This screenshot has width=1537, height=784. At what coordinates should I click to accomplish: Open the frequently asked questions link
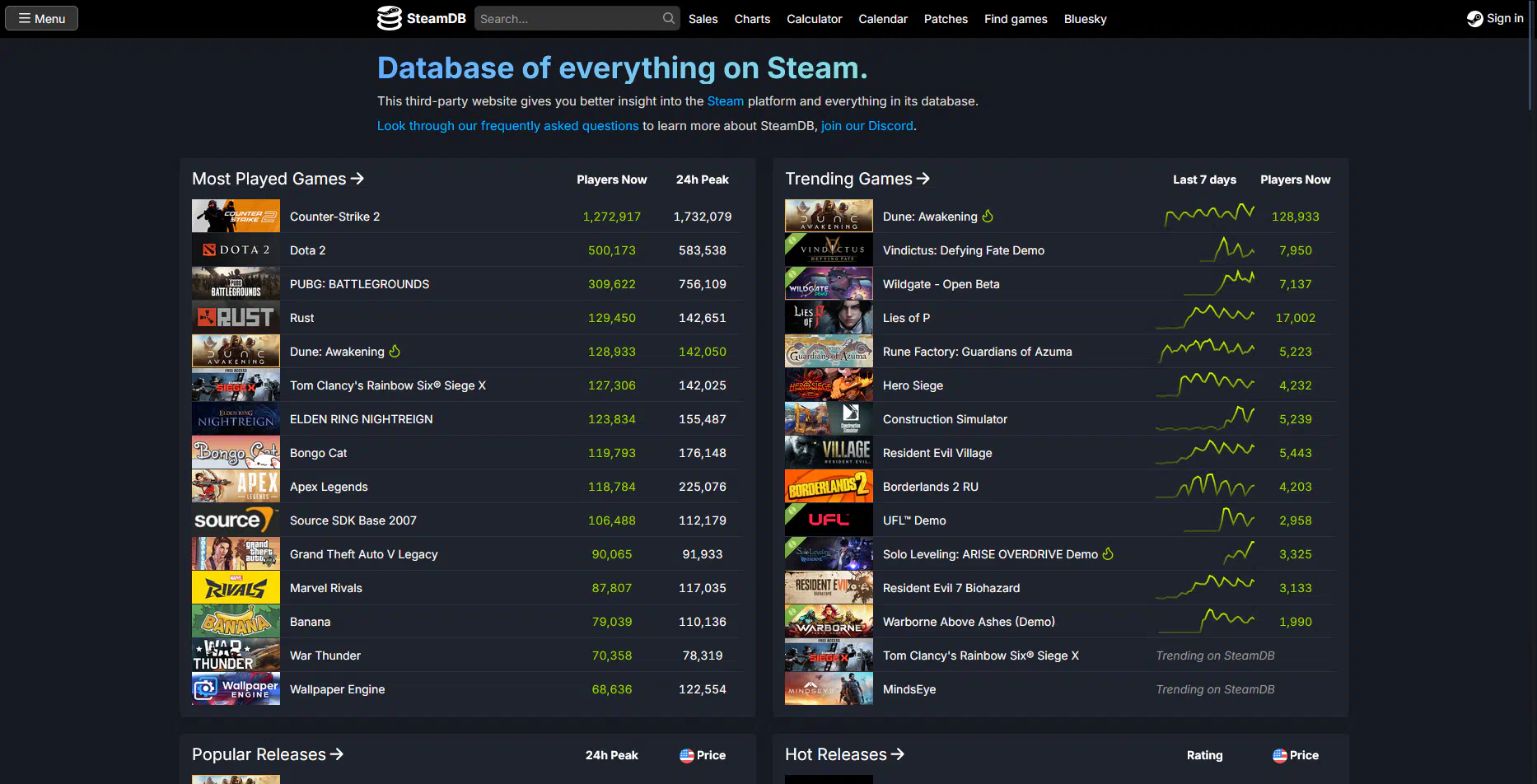coord(507,126)
